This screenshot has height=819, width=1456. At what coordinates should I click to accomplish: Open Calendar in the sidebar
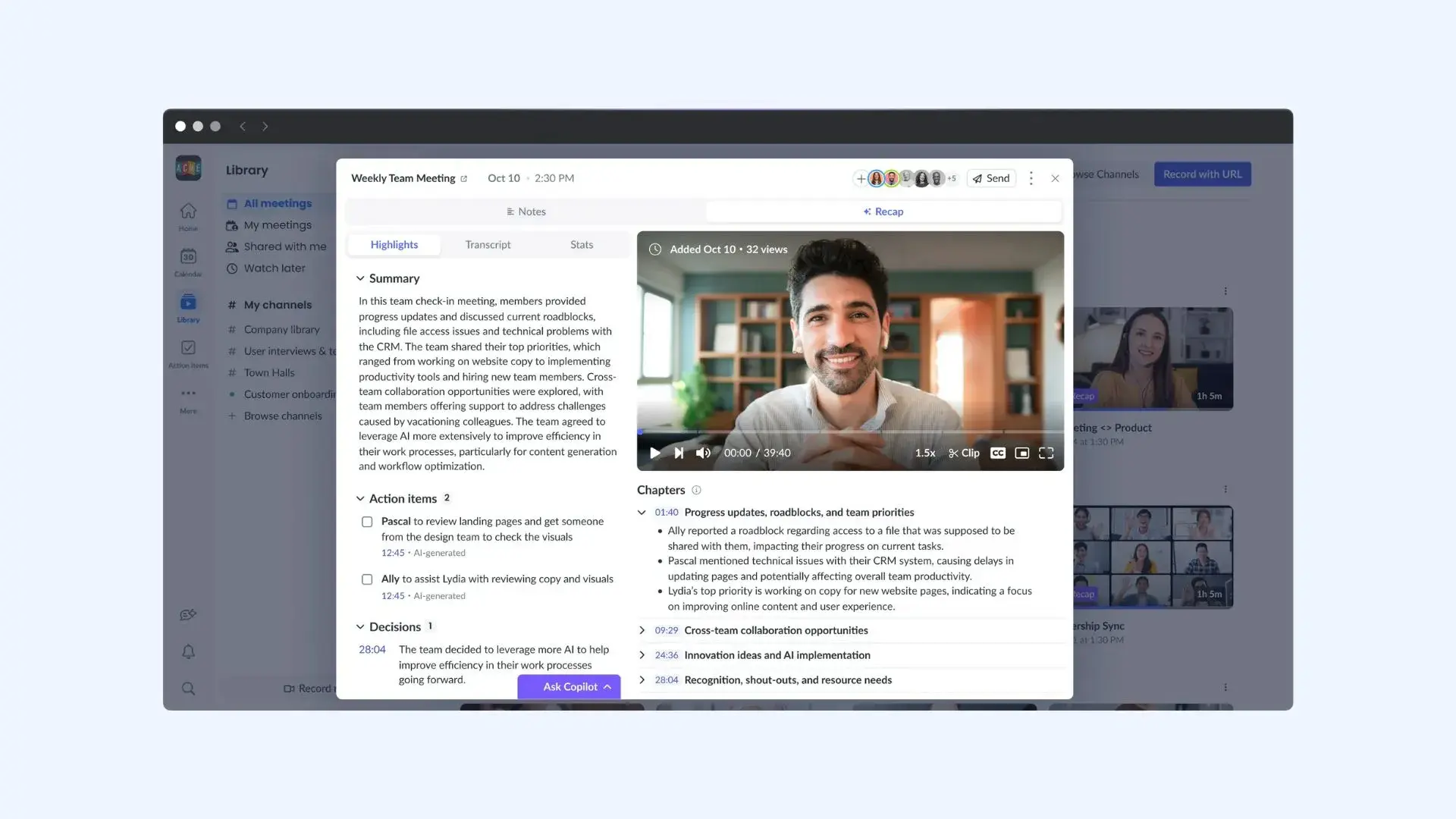click(x=188, y=262)
